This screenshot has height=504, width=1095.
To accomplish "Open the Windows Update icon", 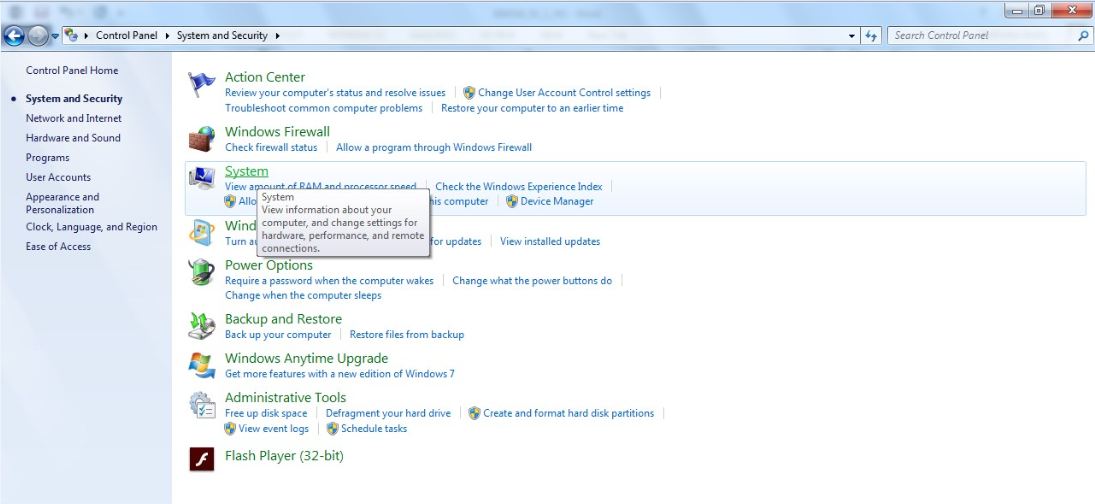I will pyautogui.click(x=202, y=232).
